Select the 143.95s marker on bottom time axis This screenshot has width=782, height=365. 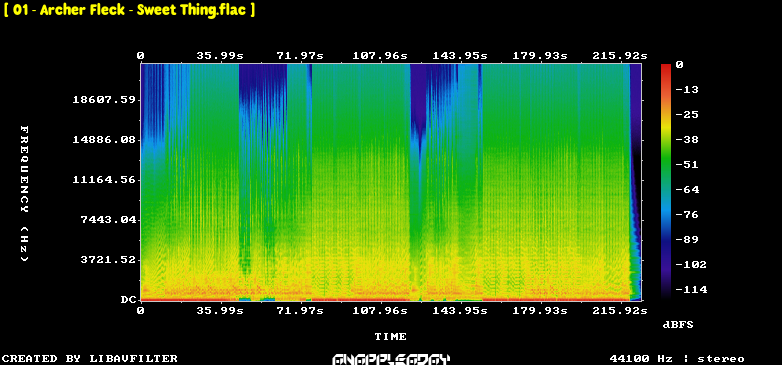point(460,311)
